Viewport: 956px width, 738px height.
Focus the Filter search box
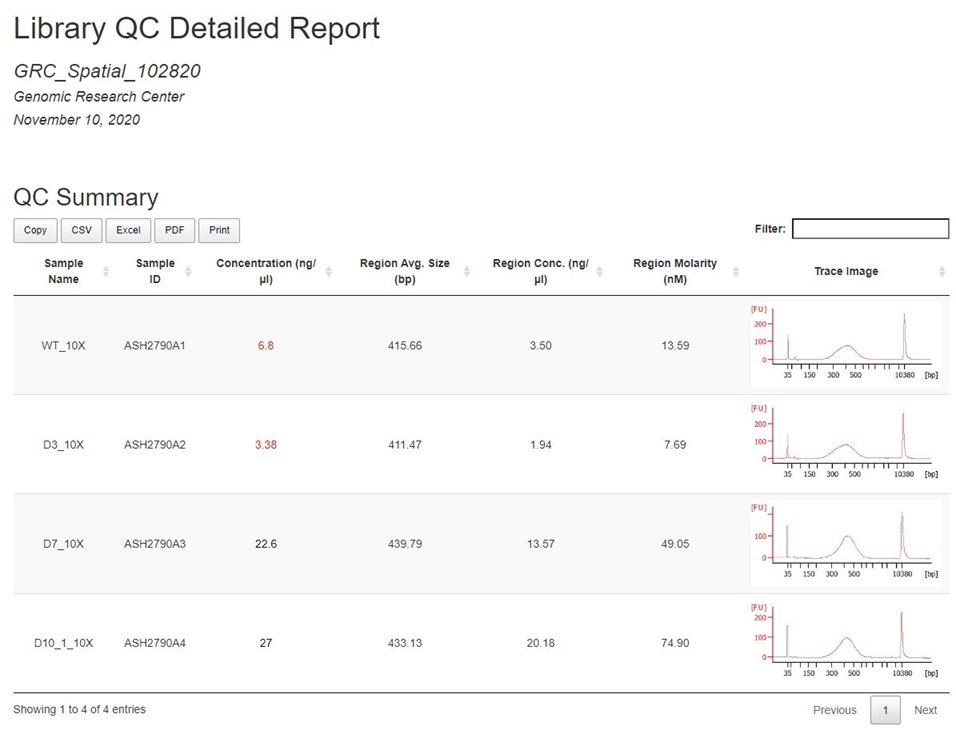[870, 229]
